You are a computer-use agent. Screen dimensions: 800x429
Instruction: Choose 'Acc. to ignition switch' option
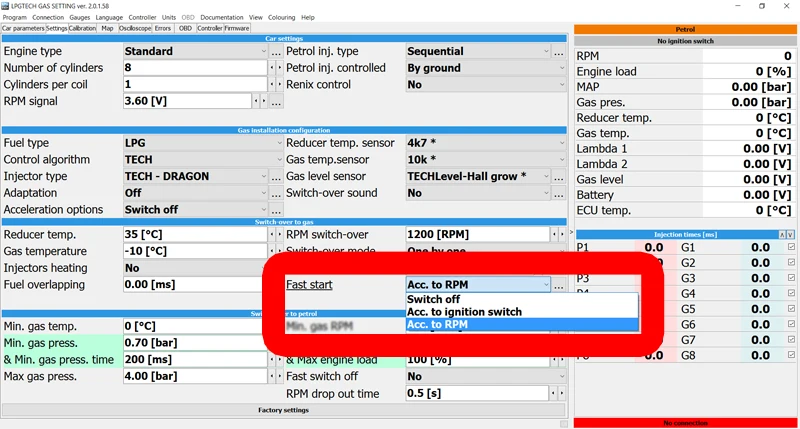(522, 312)
